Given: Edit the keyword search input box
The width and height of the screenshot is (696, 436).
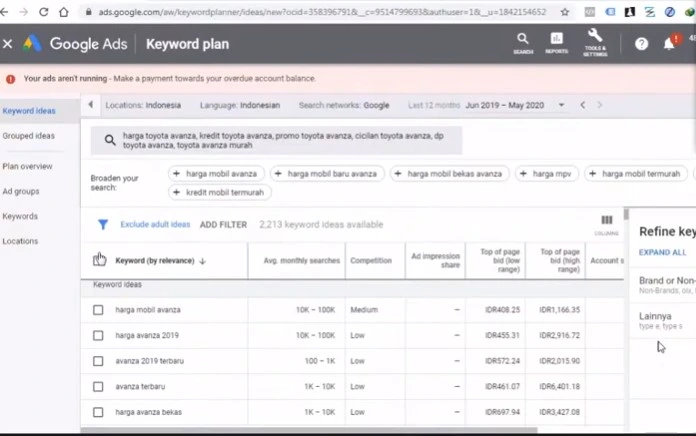Looking at the screenshot, I should coord(277,140).
